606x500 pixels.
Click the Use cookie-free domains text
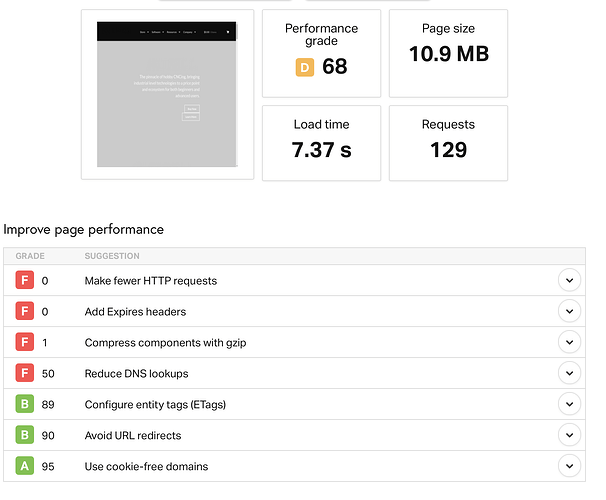(x=146, y=466)
